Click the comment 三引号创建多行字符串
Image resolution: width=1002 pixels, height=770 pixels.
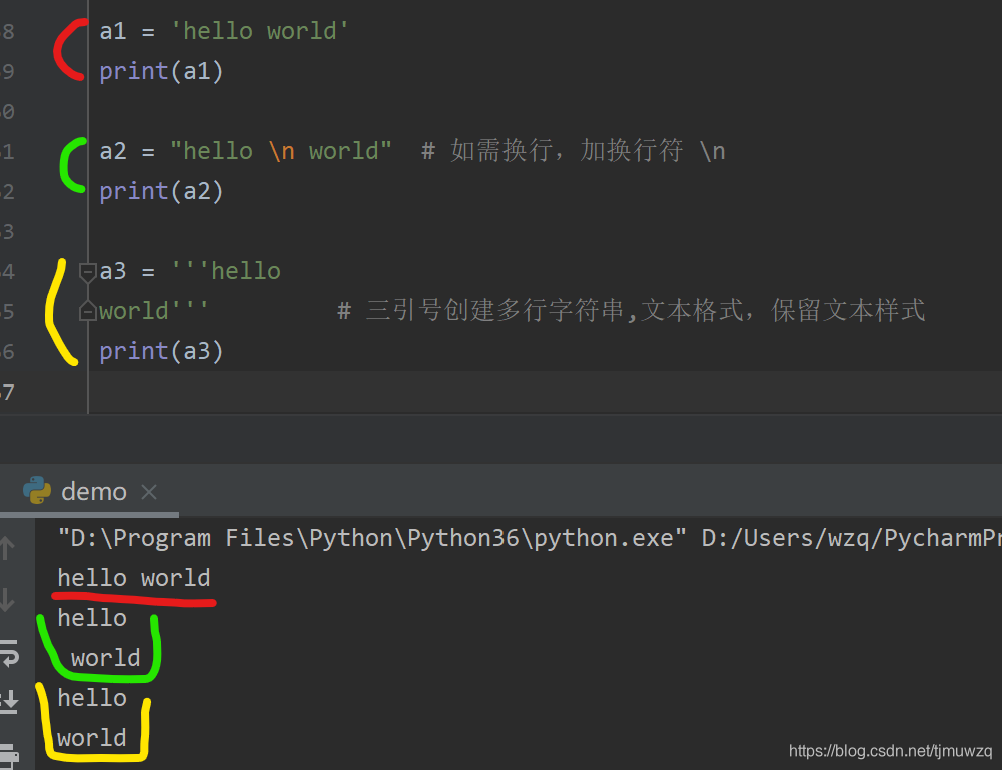click(631, 311)
